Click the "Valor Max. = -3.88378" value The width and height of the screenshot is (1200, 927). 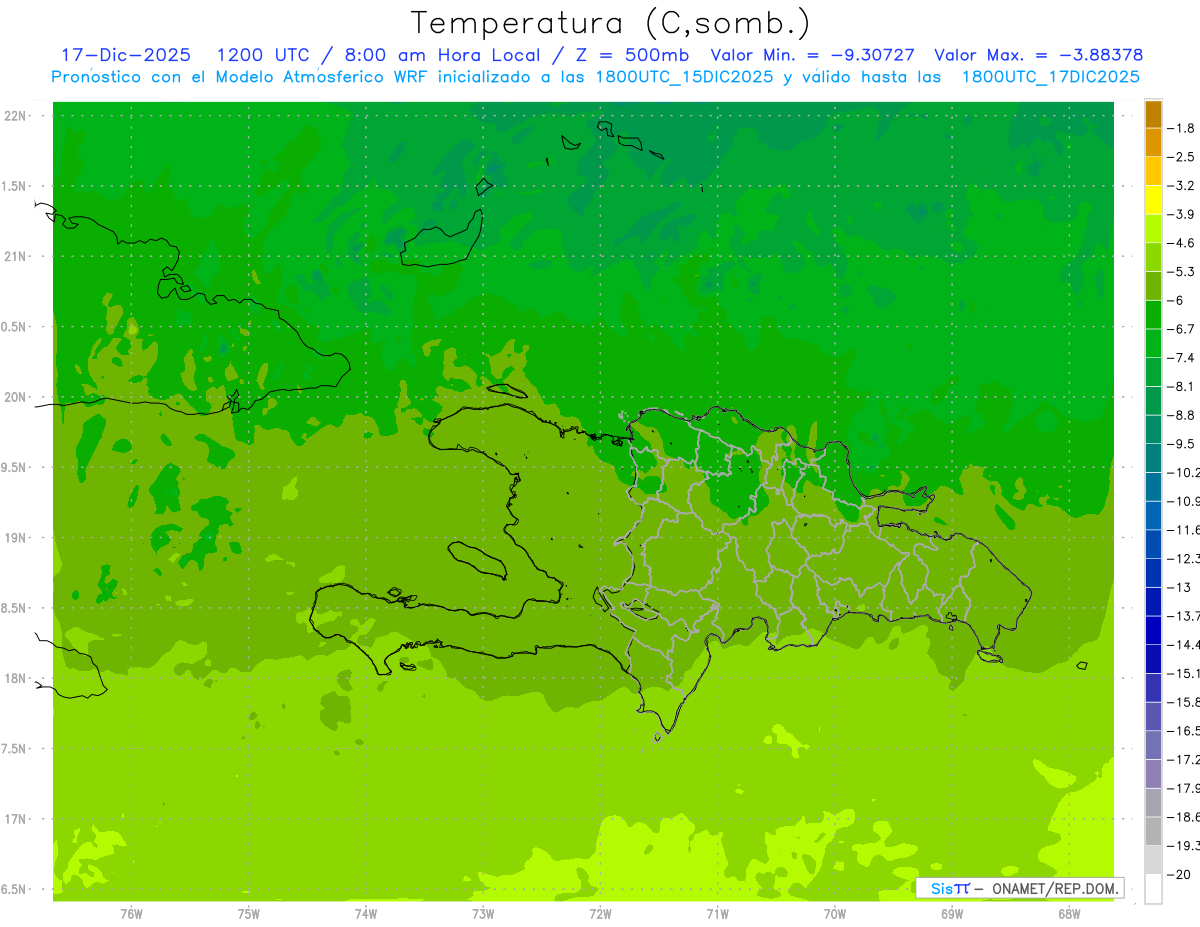click(x=1038, y=55)
